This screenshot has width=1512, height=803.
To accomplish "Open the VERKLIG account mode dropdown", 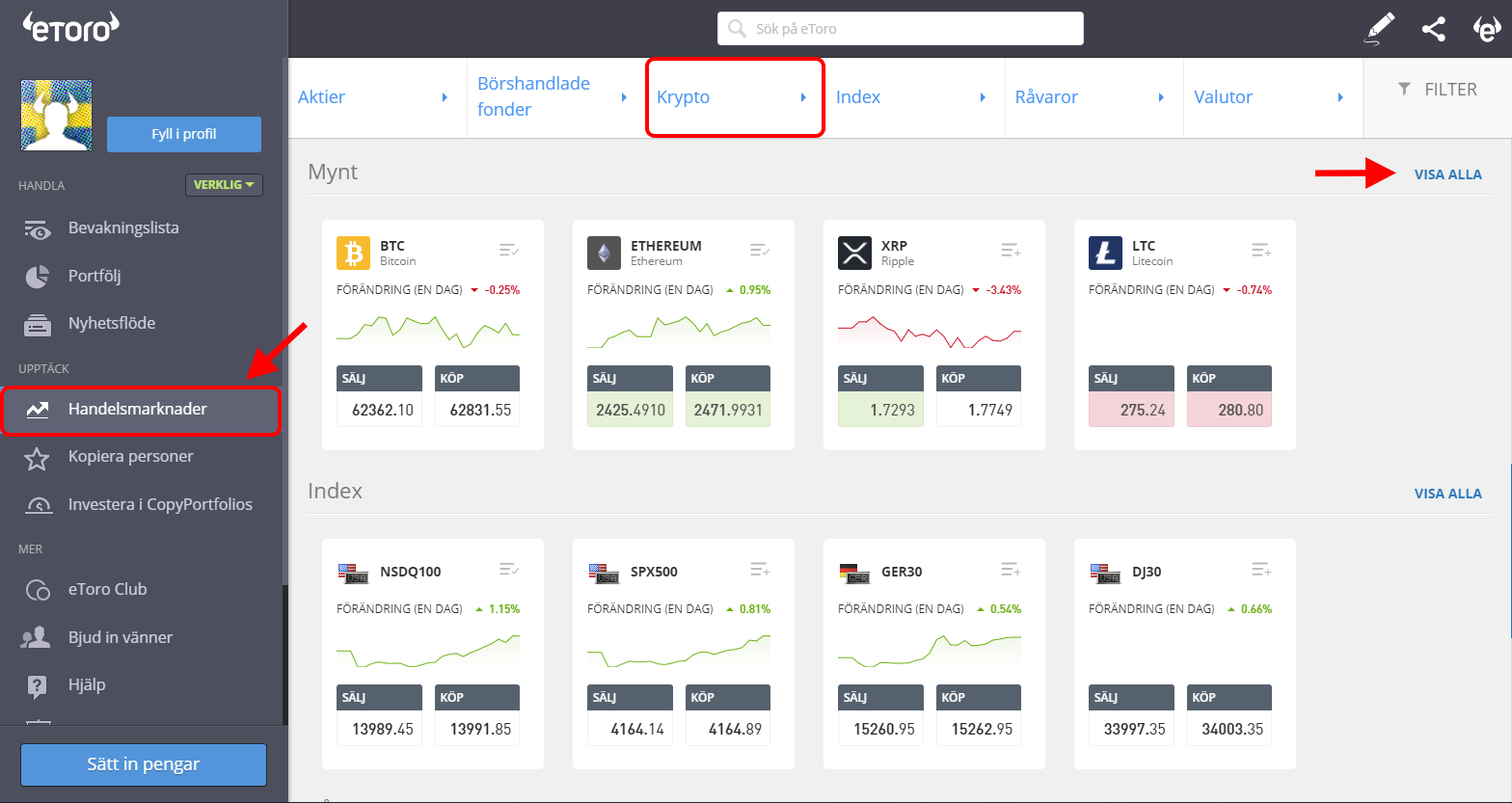I will (x=224, y=184).
